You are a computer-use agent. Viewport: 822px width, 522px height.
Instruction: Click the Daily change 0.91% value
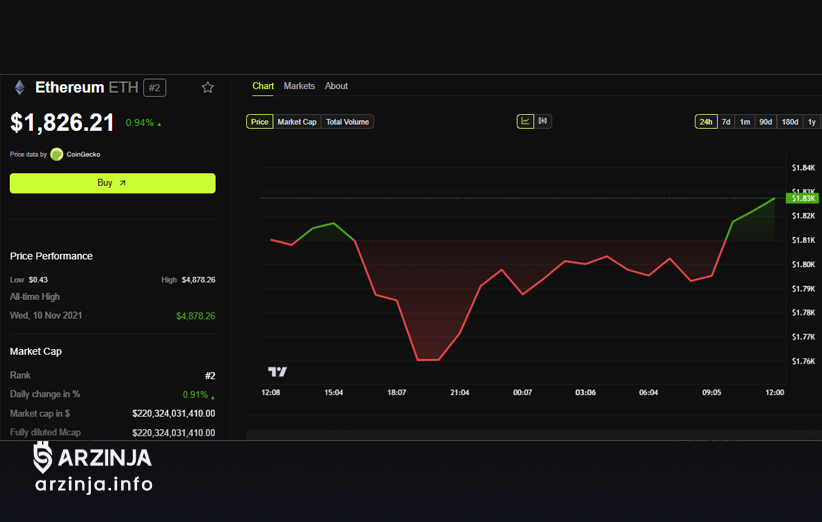198,395
